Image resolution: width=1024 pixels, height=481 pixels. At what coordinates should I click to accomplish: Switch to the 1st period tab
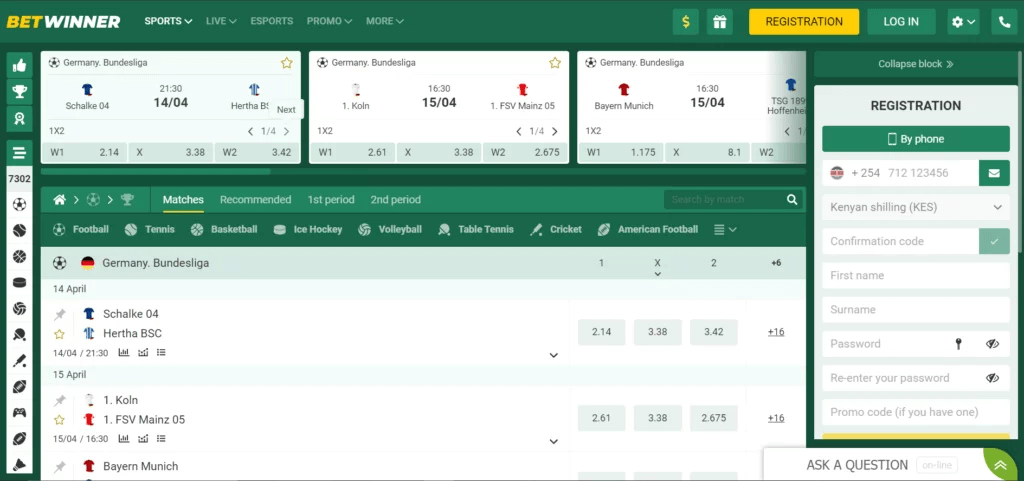pyautogui.click(x=331, y=200)
